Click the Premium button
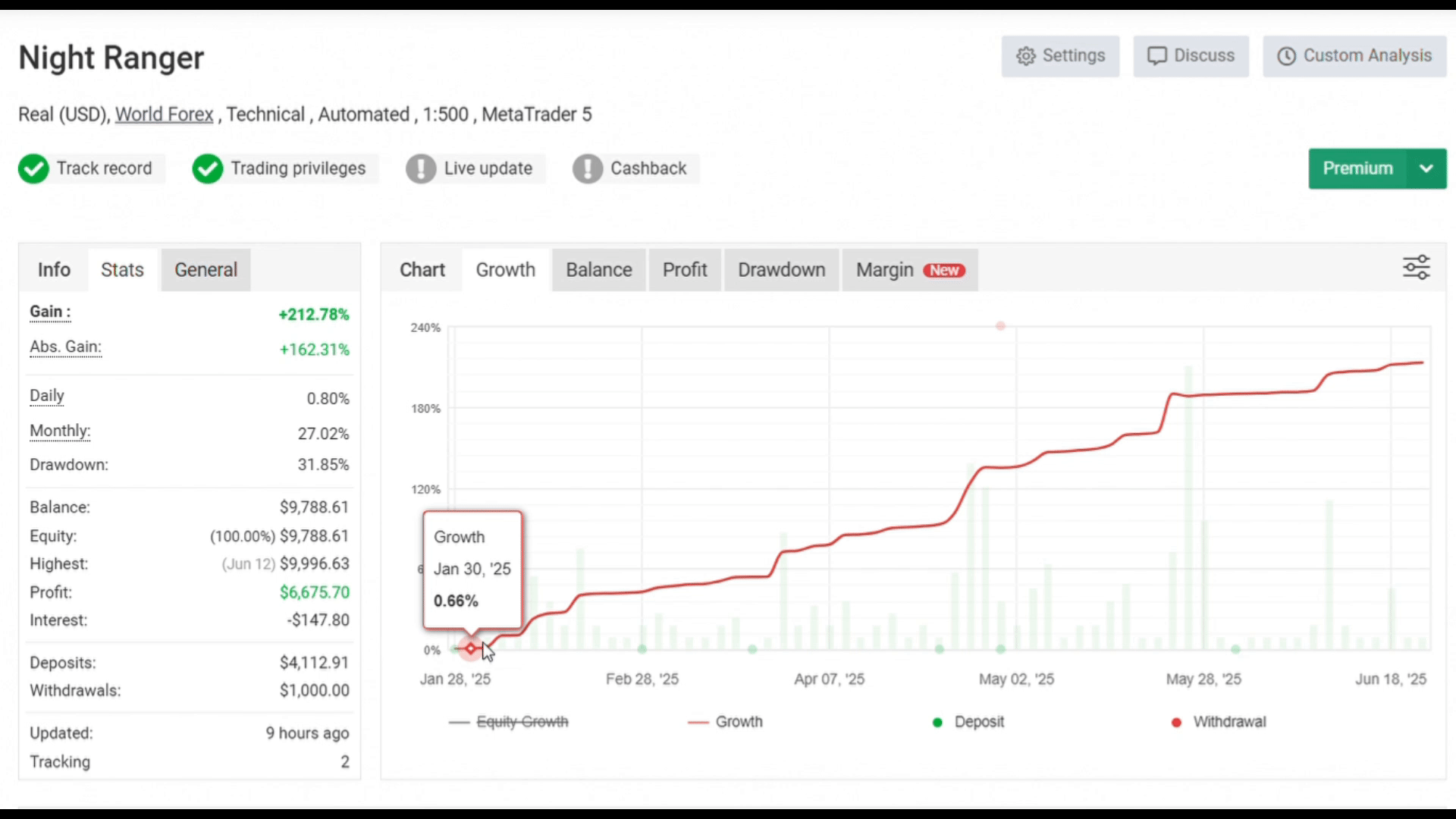1456x819 pixels. point(1357,168)
